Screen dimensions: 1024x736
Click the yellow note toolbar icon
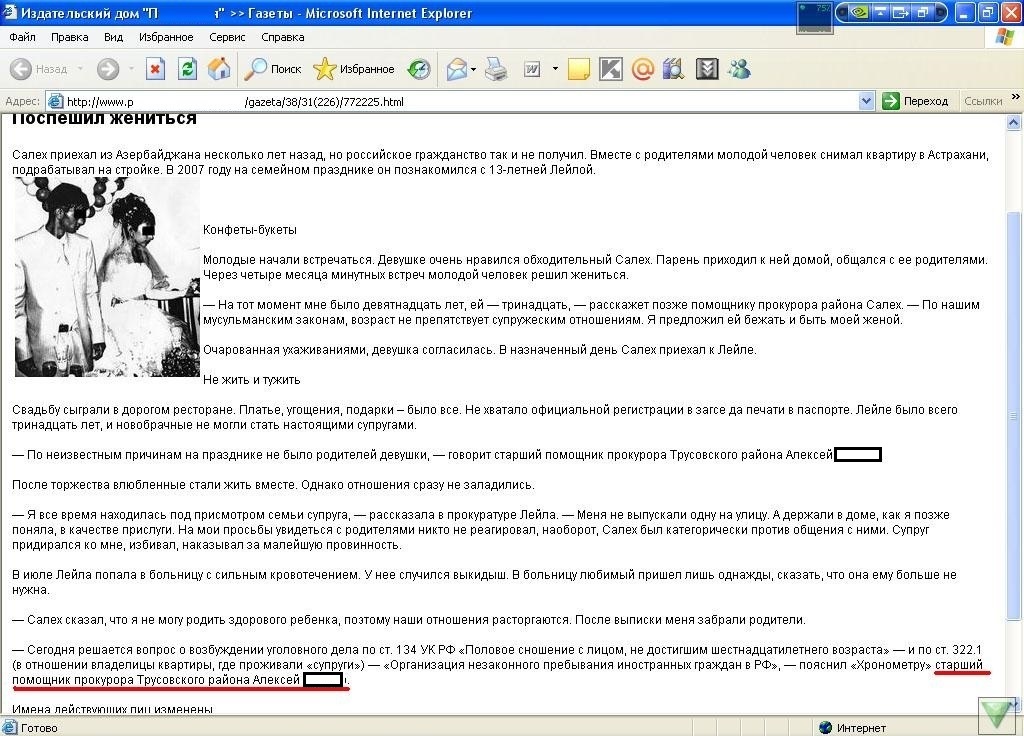pyautogui.click(x=578, y=69)
